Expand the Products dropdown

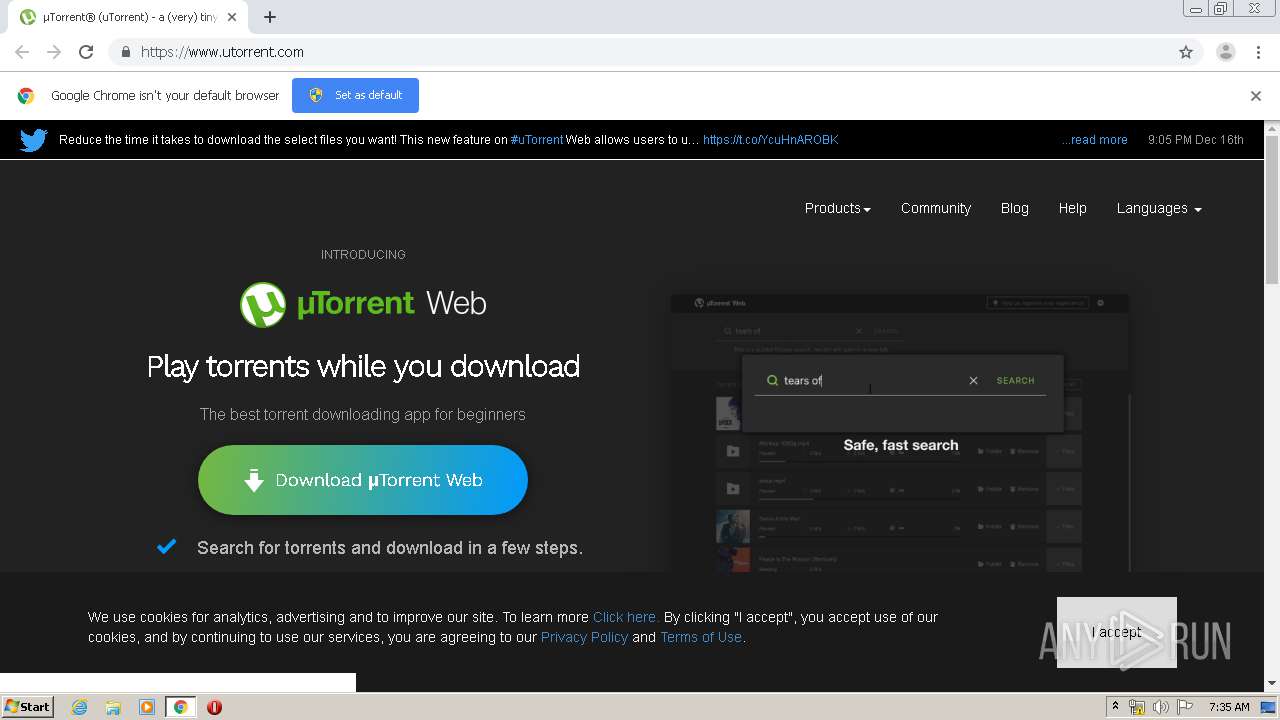(838, 208)
